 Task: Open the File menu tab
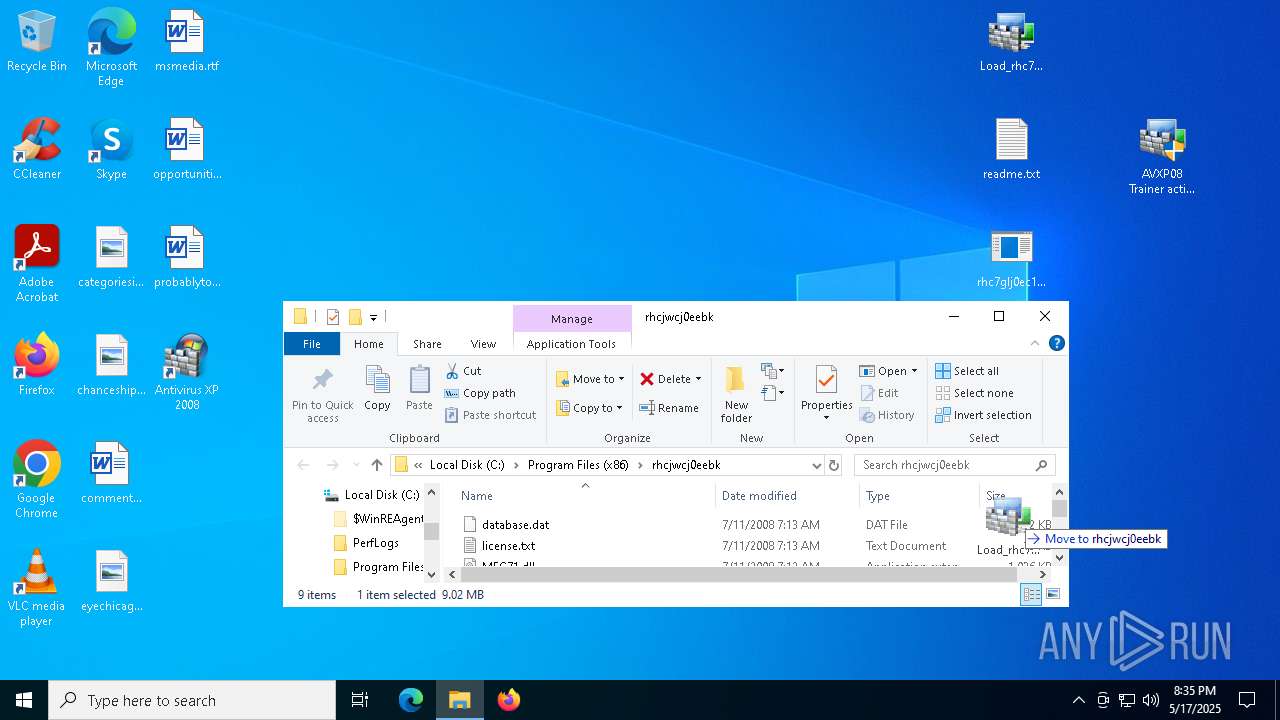(312, 343)
